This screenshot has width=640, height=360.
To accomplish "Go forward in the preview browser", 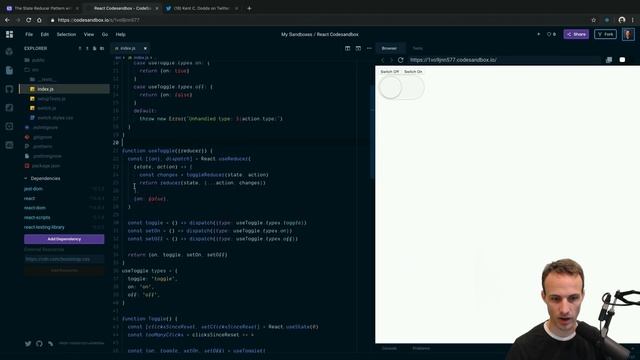I will (x=391, y=60).
